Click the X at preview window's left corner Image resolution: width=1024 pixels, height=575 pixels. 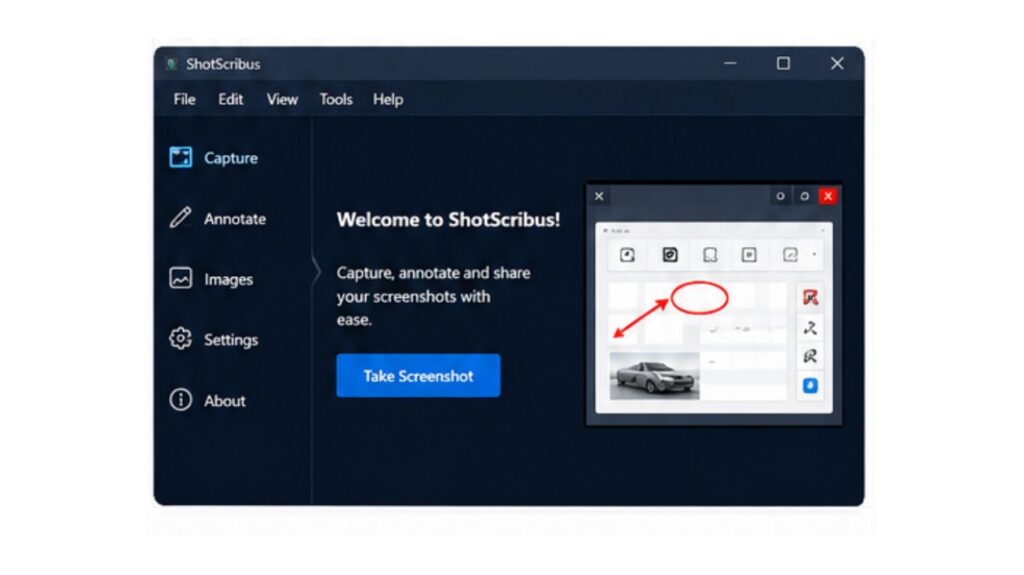pyautogui.click(x=599, y=196)
